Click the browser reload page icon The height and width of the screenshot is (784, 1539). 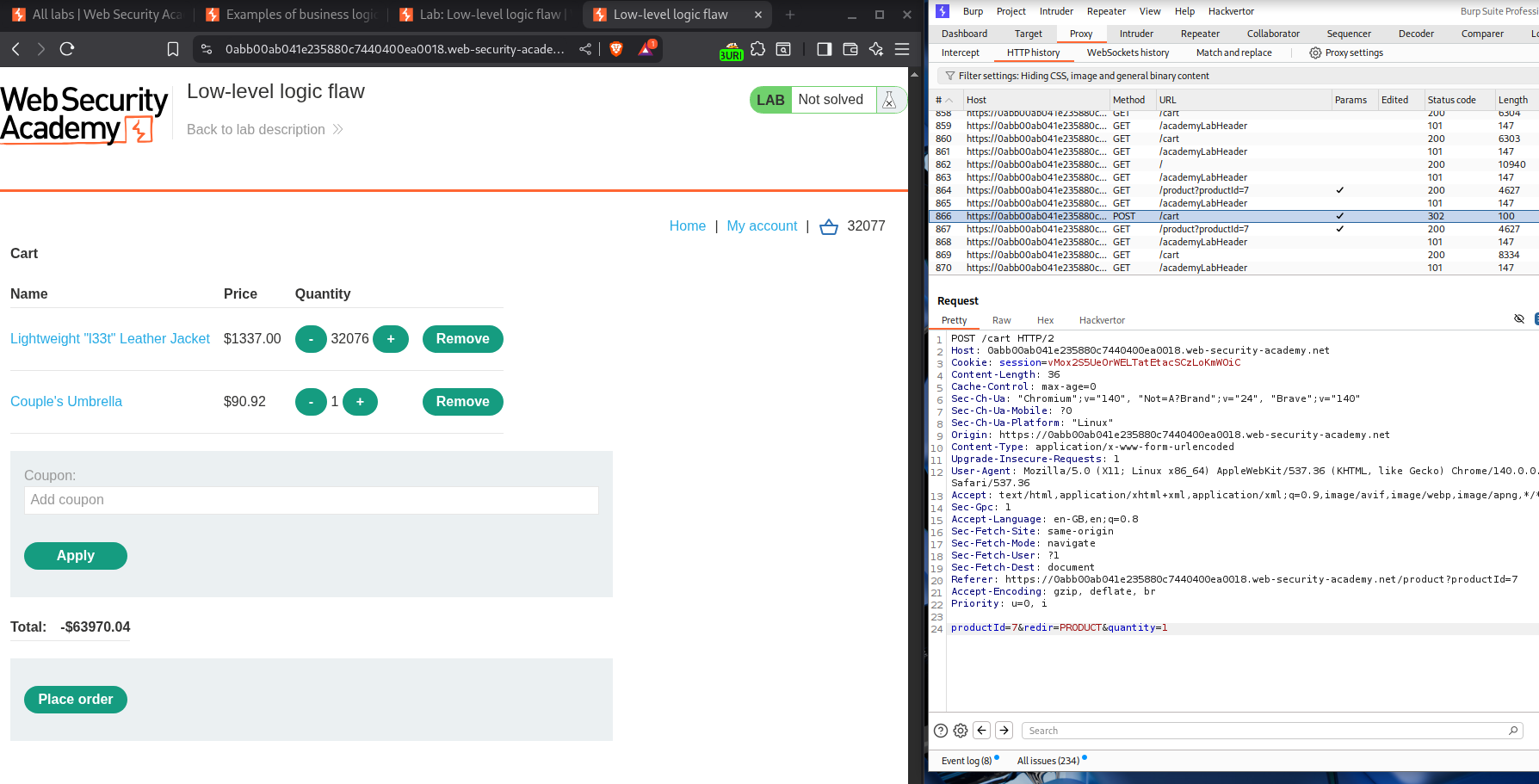click(67, 49)
